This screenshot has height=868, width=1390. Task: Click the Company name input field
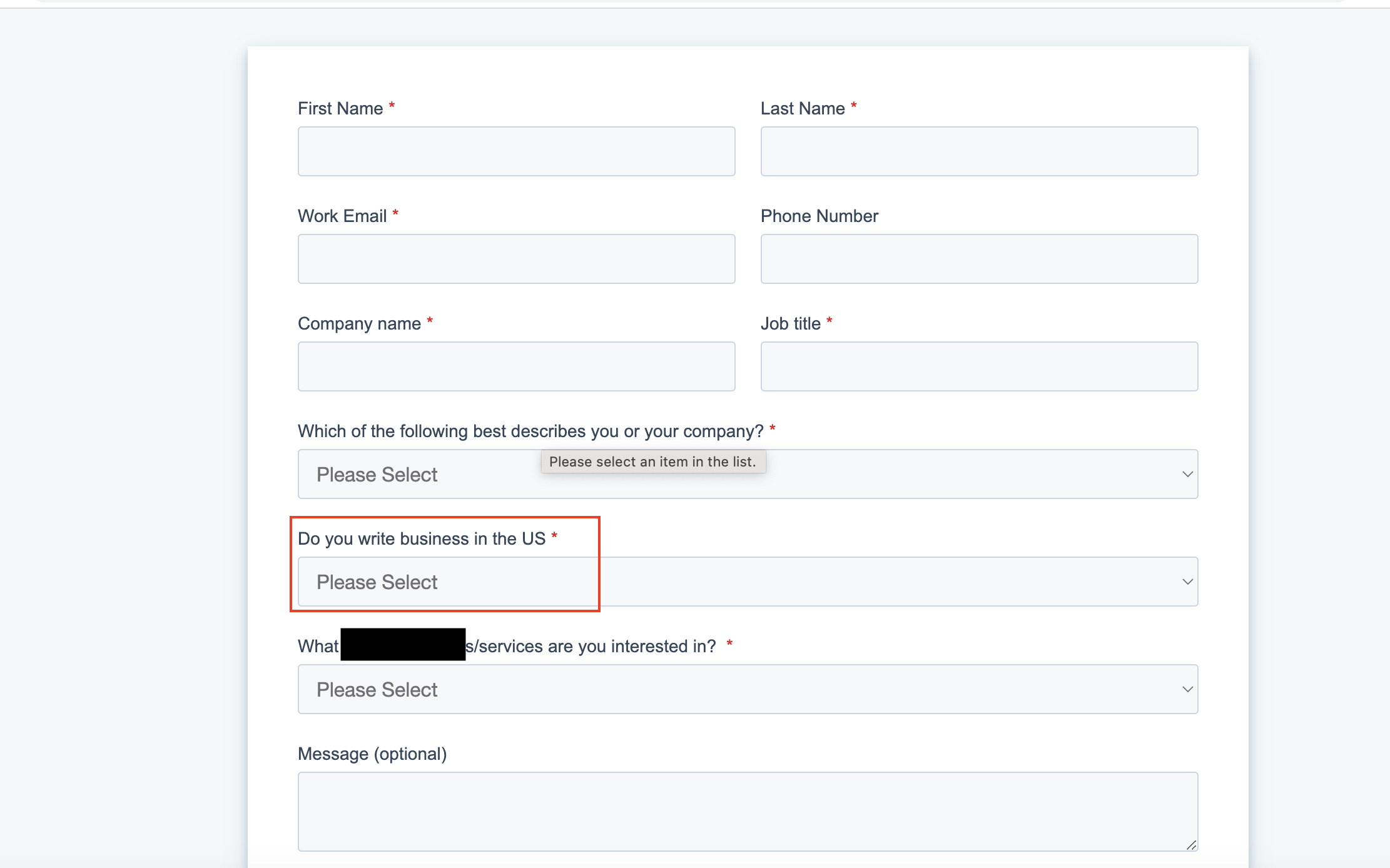coord(515,366)
